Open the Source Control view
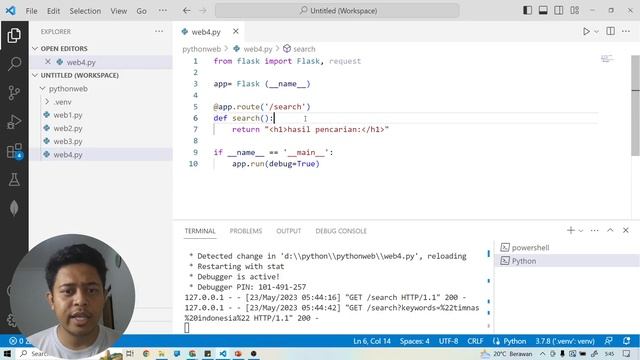The width and height of the screenshot is (640, 360). pos(14,93)
